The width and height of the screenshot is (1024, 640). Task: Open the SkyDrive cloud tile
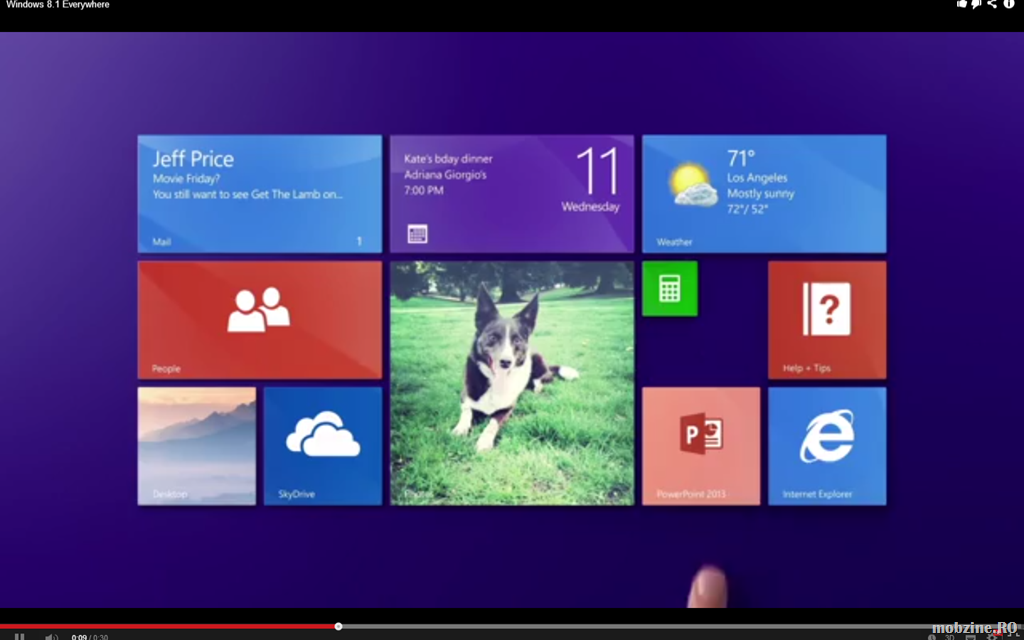[323, 446]
